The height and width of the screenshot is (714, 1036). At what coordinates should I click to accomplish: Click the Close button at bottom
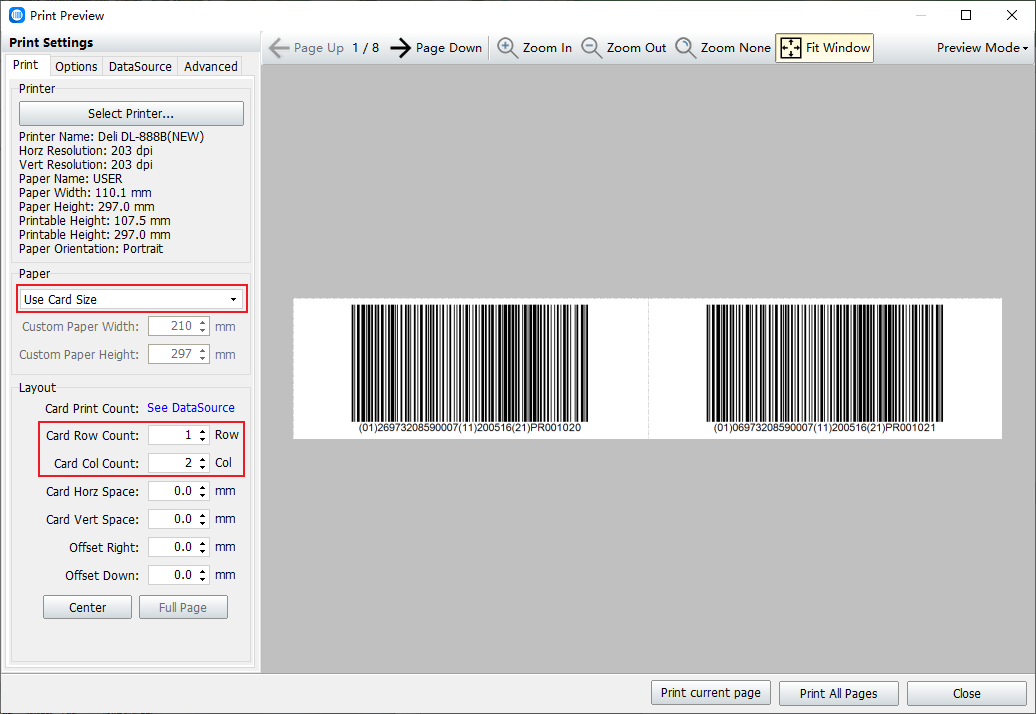coord(967,694)
